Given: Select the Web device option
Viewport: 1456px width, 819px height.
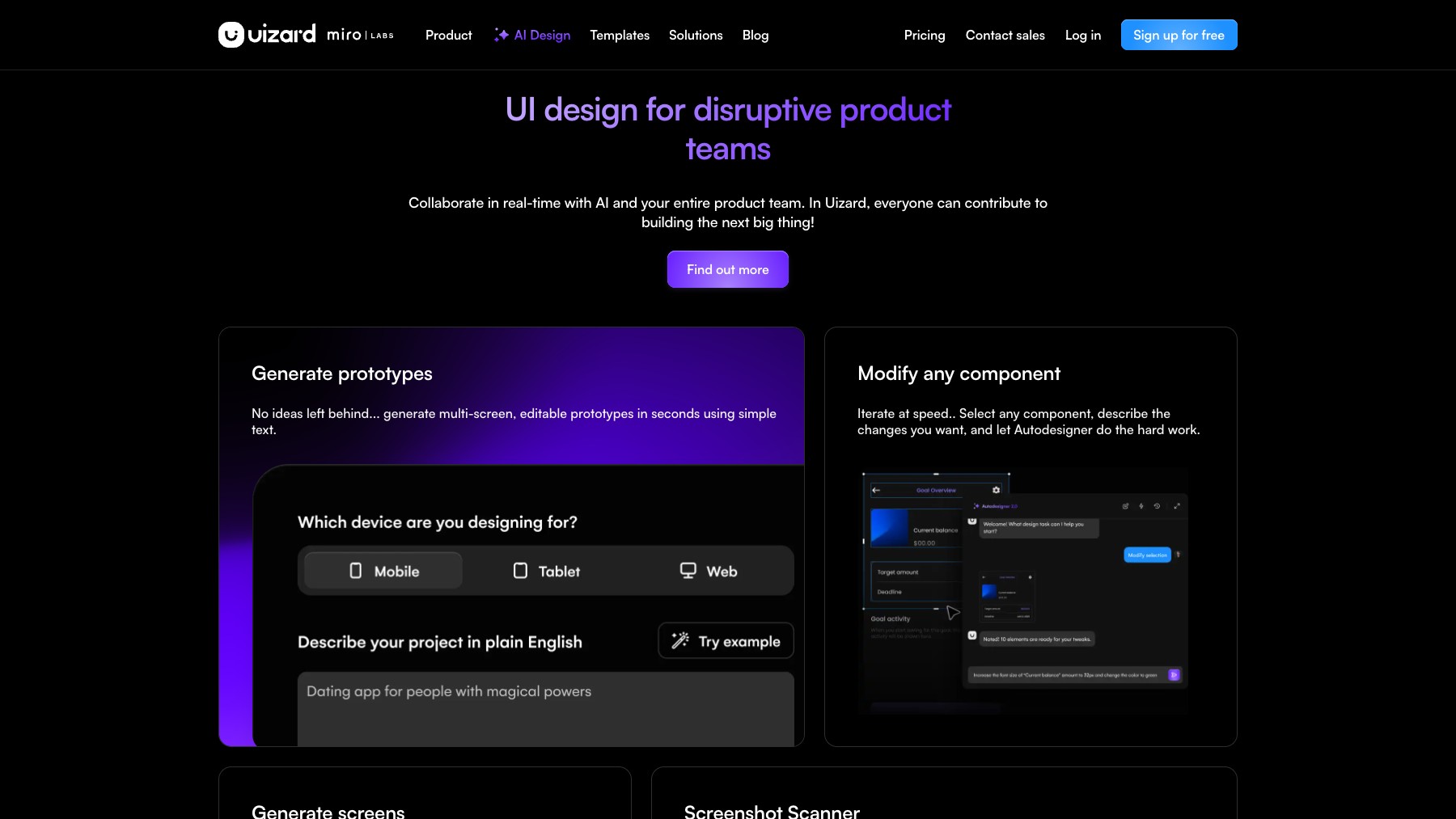Looking at the screenshot, I should (709, 571).
